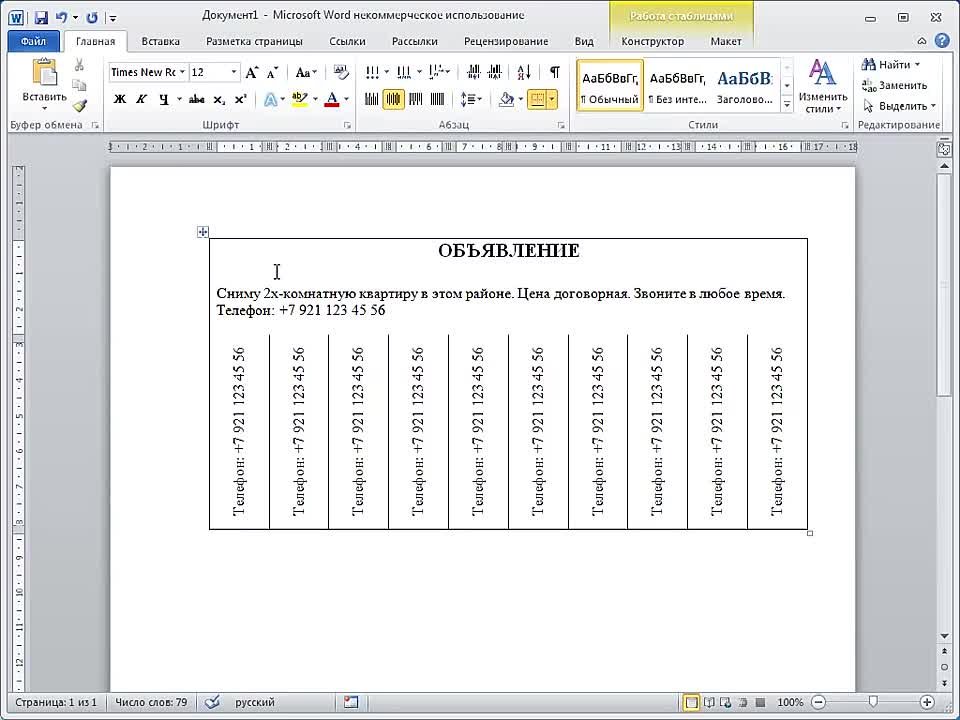
Task: Open the Файл tab
Action: point(34,42)
